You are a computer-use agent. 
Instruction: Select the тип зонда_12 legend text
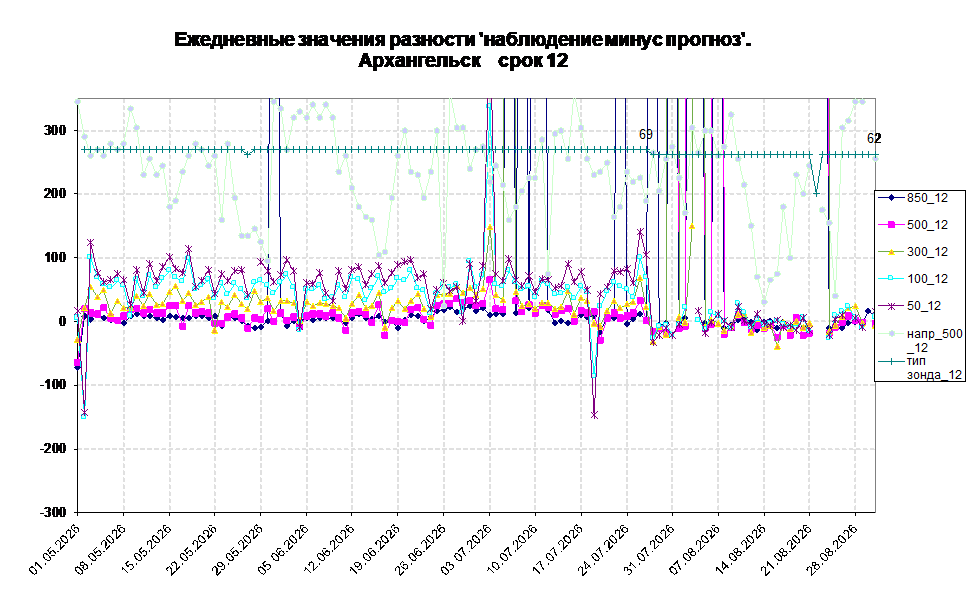point(934,368)
